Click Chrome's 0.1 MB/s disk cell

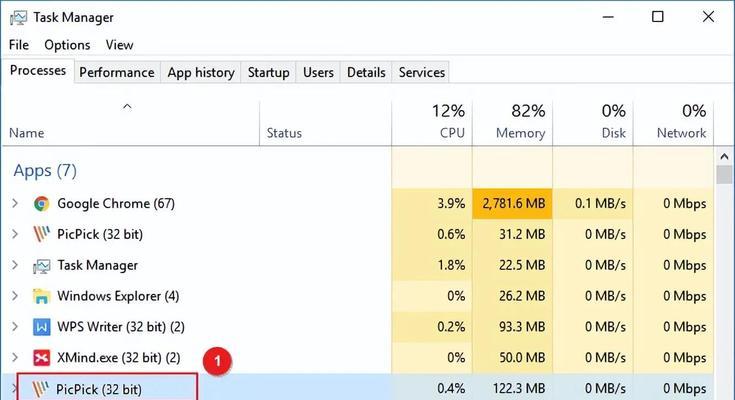point(593,204)
